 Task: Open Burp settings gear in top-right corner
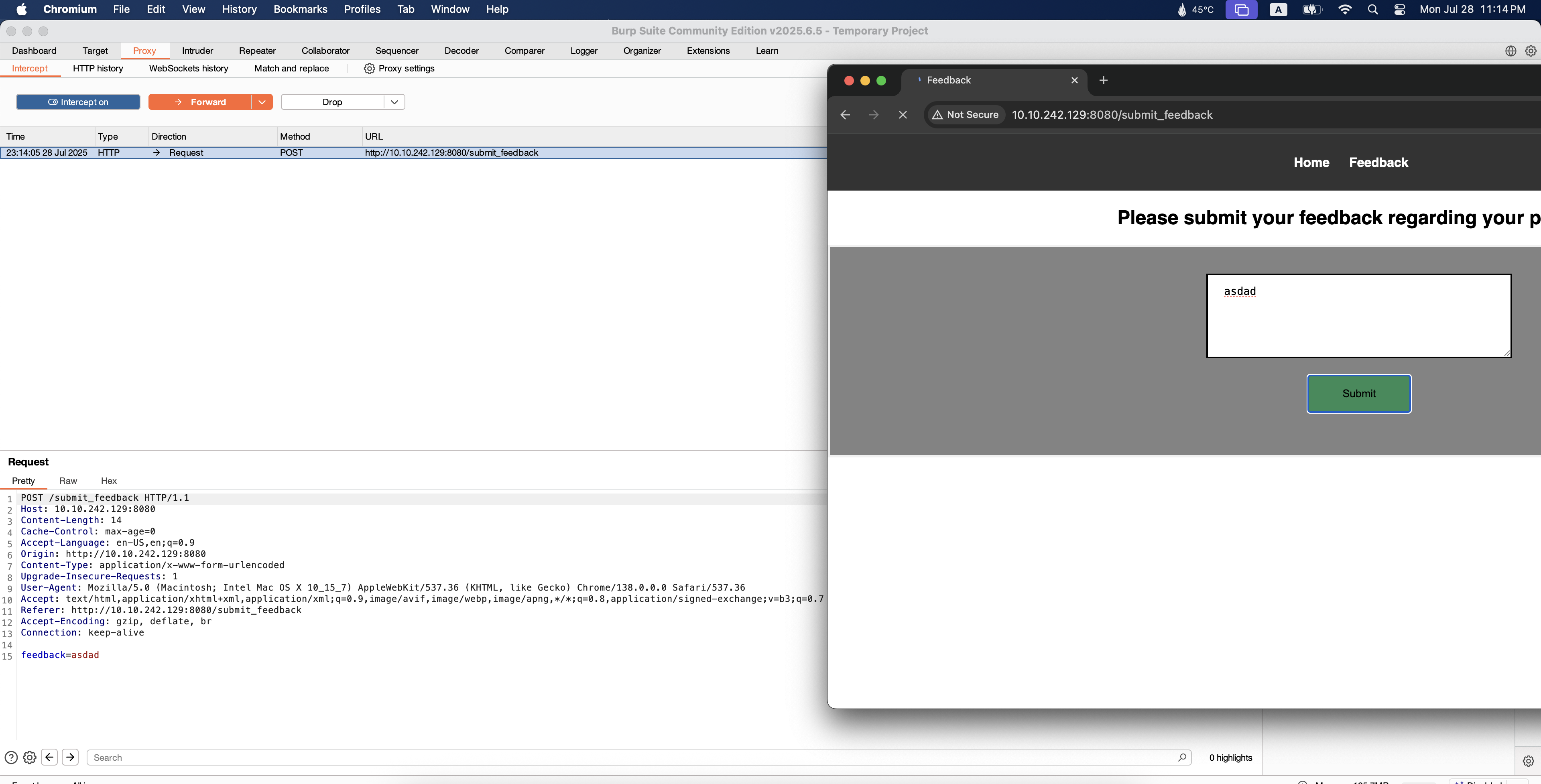pos(1530,51)
